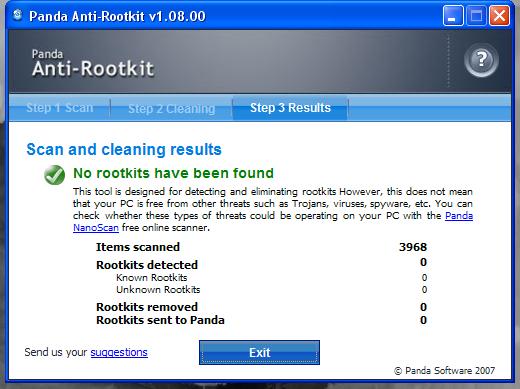Viewport: 520px width, 389px height.
Task: Click the window title 'Panda Anti-Rootkit v1.08.00'
Action: coord(117,16)
